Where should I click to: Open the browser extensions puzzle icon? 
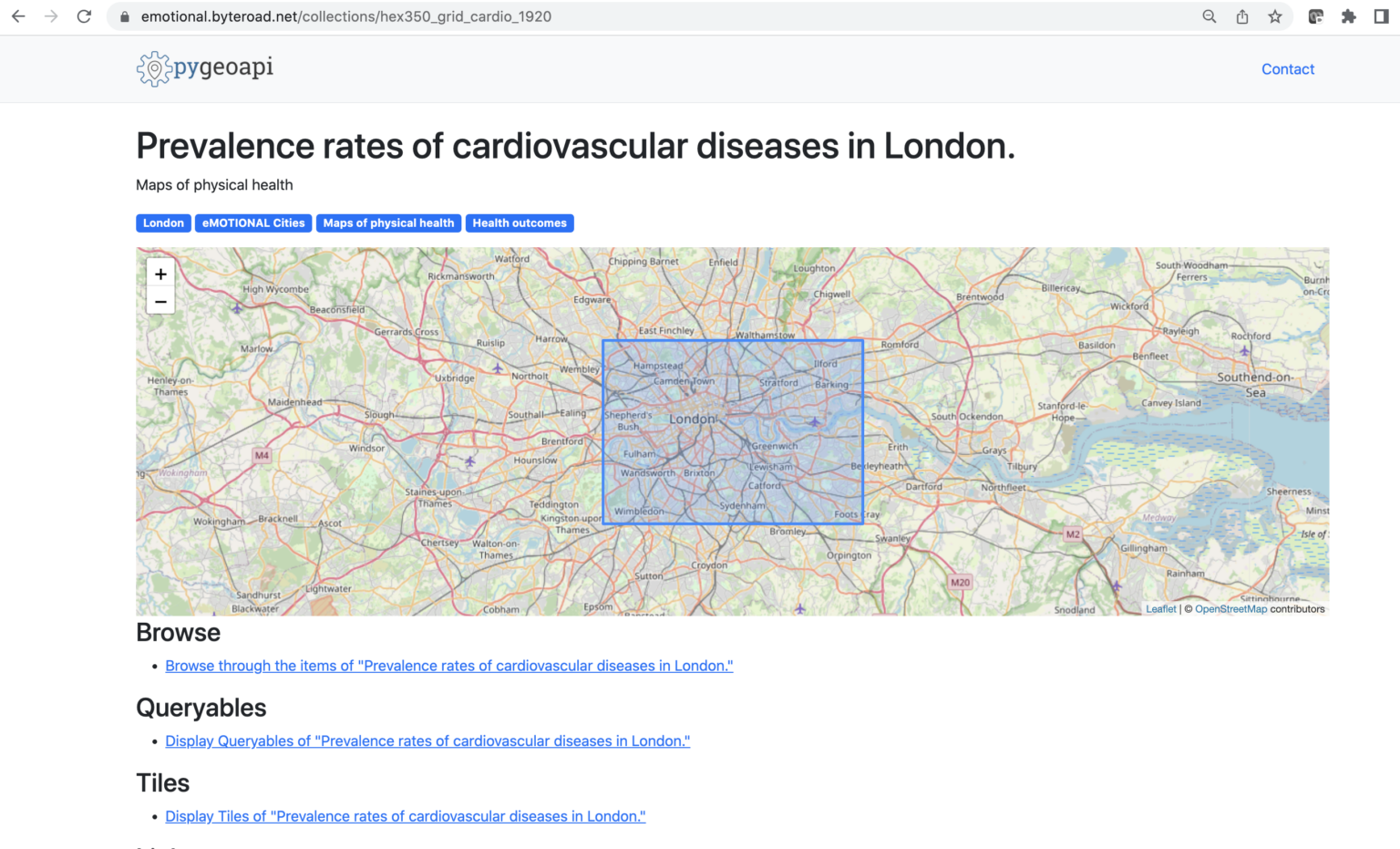tap(1348, 16)
